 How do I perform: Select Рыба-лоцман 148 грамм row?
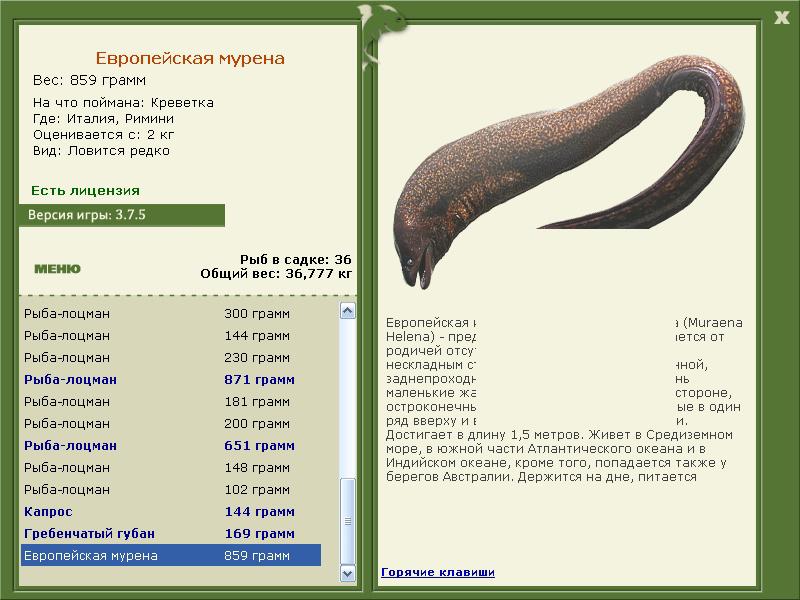pyautogui.click(x=171, y=467)
